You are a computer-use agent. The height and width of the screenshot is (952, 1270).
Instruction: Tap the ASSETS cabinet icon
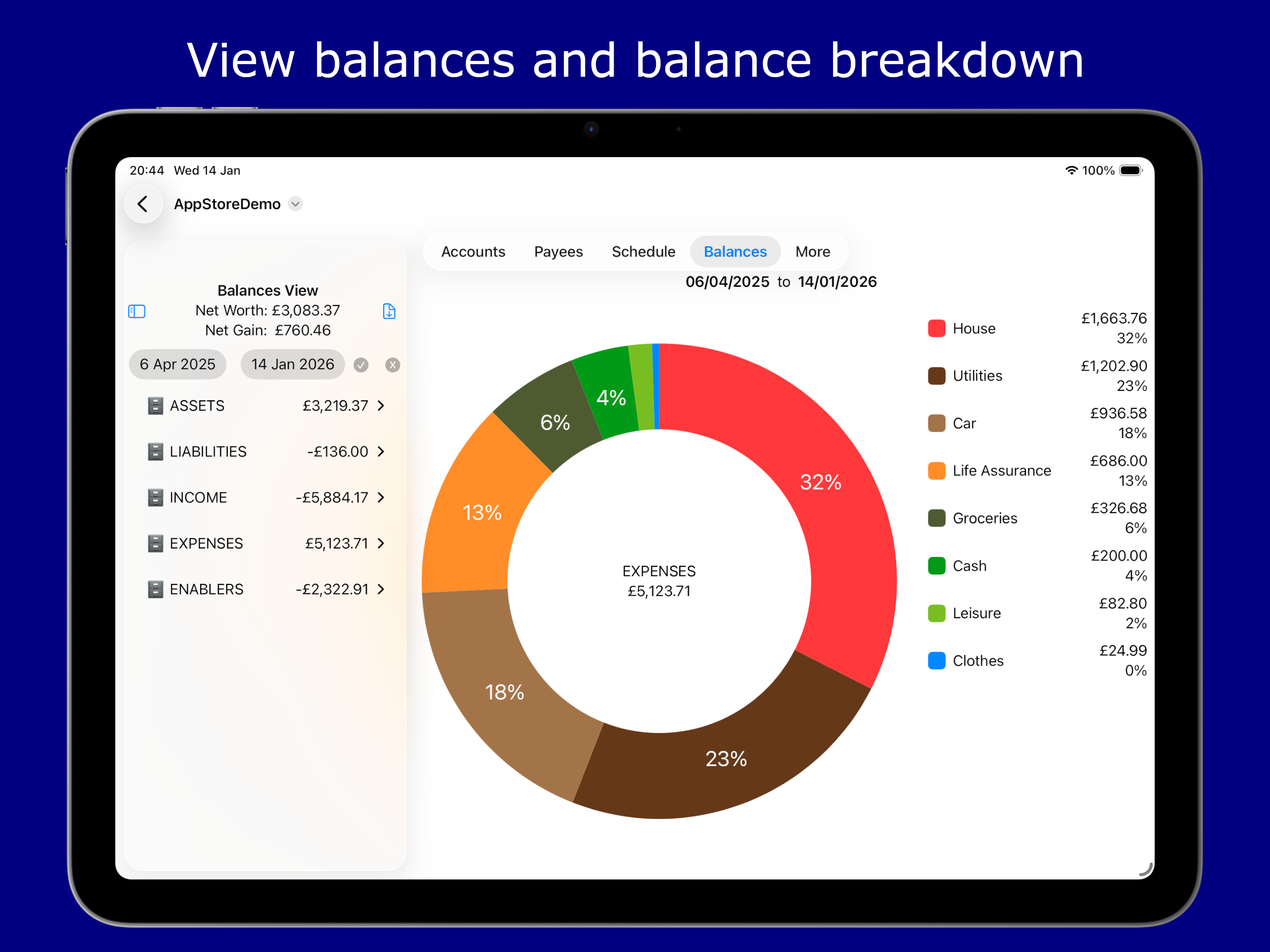pos(156,405)
